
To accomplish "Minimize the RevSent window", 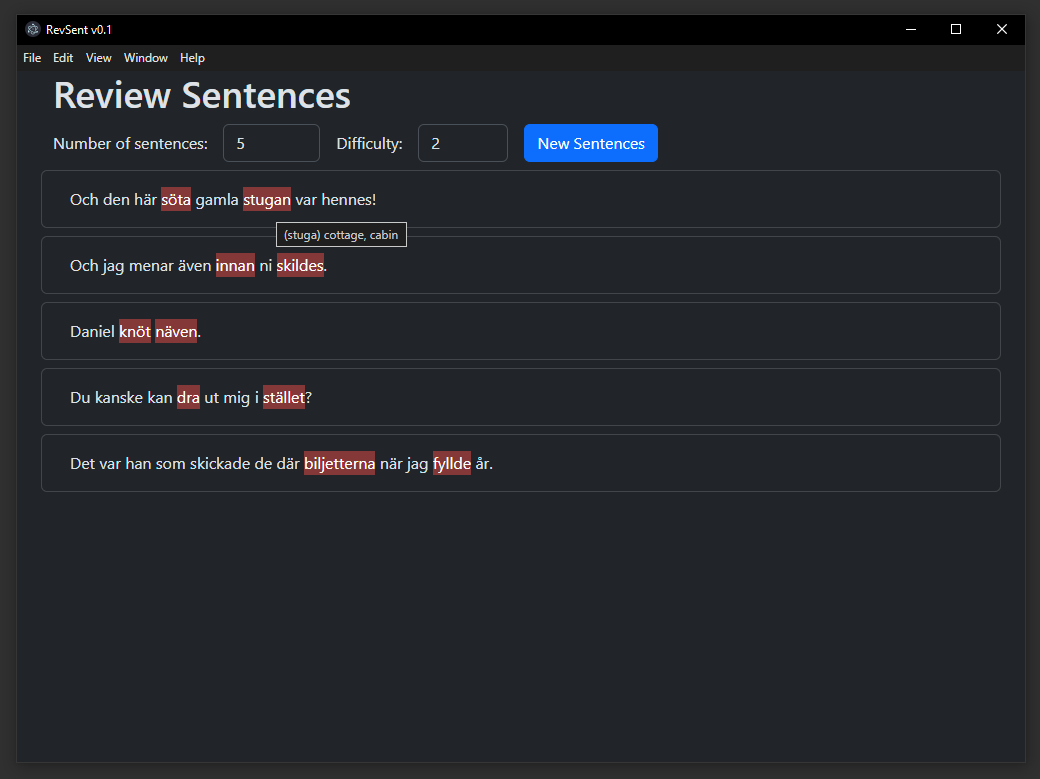I will (911, 29).
